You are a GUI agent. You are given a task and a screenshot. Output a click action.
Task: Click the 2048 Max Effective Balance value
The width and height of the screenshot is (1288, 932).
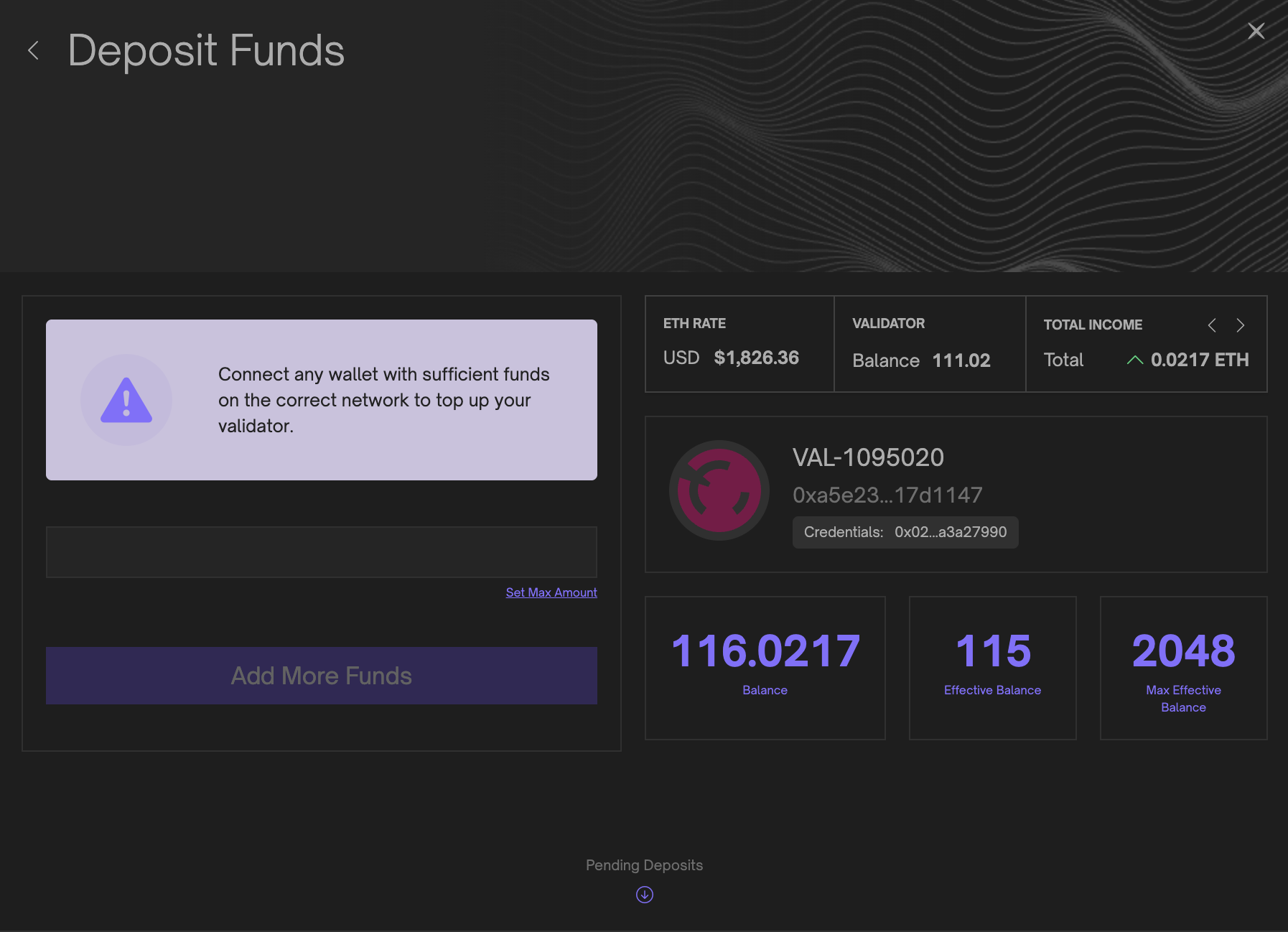click(x=1184, y=651)
